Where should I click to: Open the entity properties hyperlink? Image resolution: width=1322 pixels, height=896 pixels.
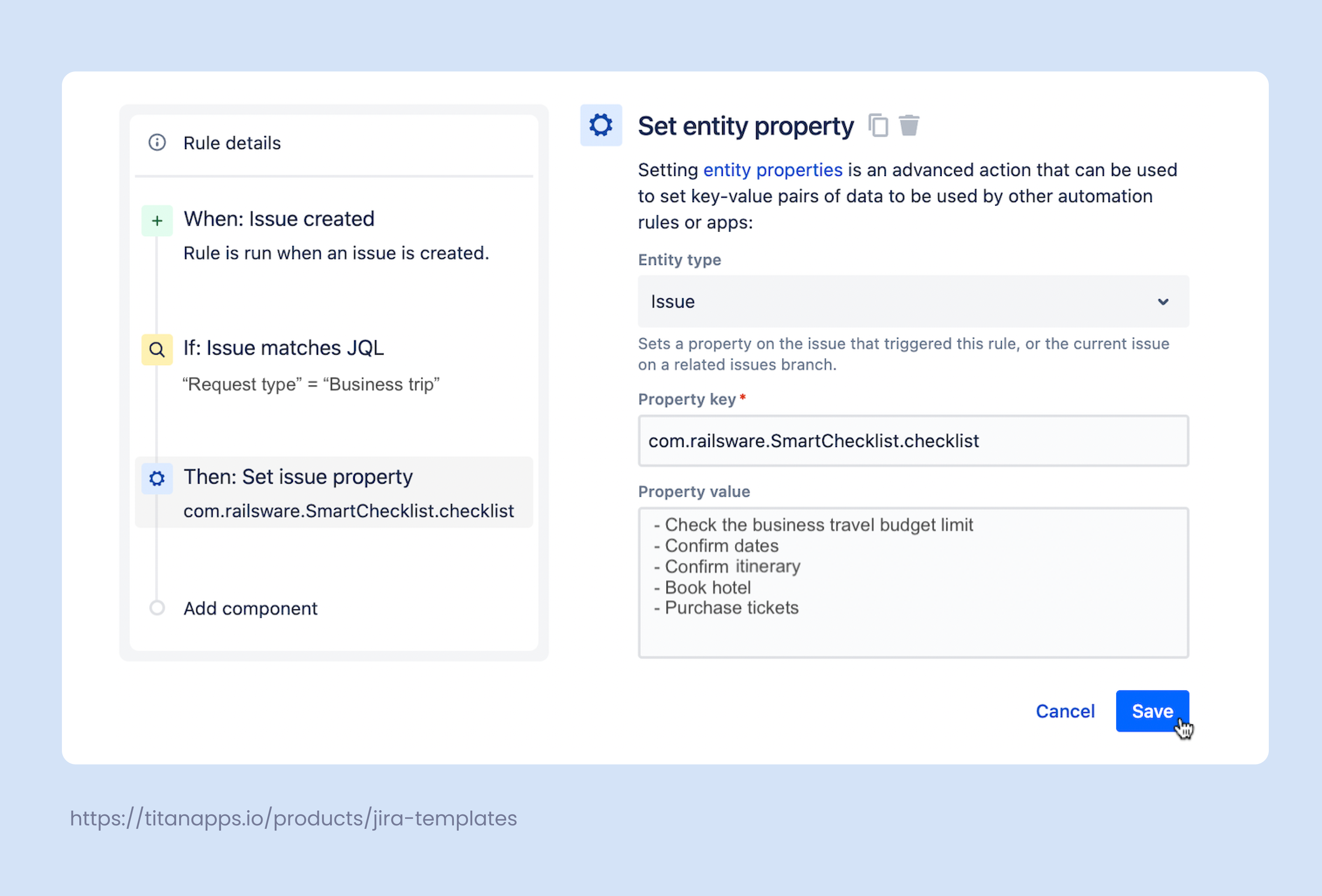click(x=773, y=170)
